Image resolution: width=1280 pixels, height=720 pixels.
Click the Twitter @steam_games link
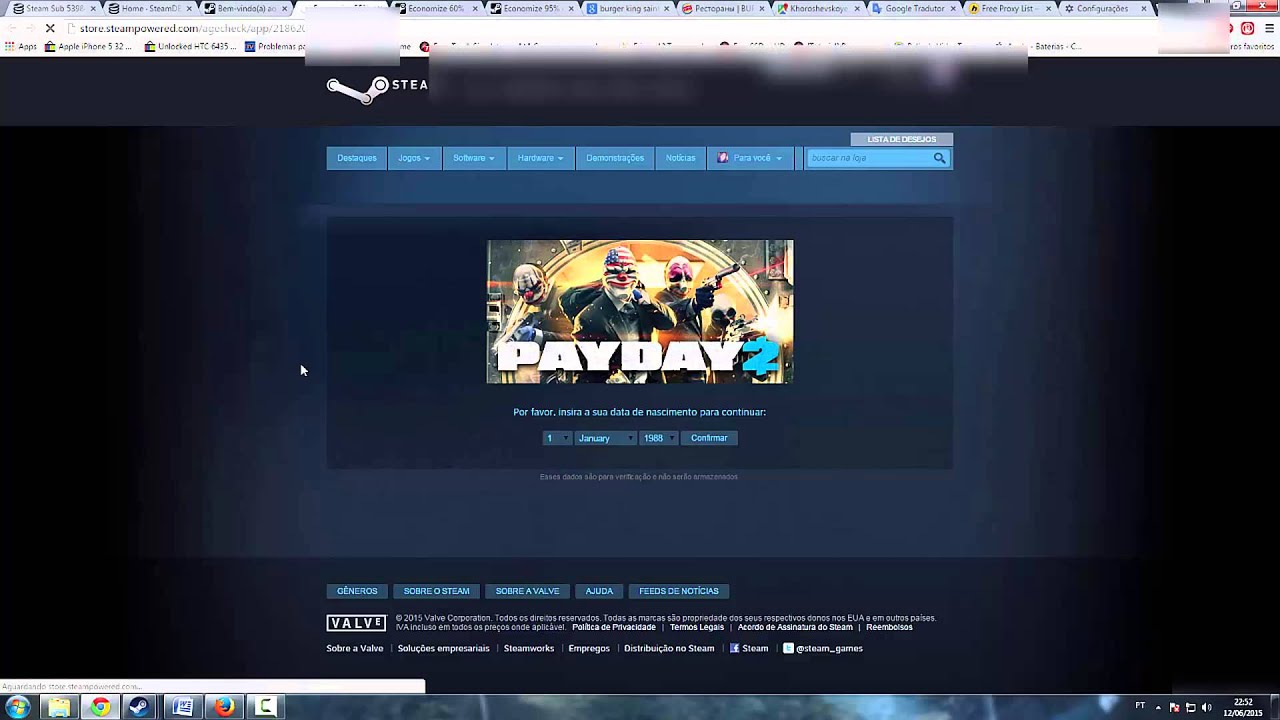[822, 648]
